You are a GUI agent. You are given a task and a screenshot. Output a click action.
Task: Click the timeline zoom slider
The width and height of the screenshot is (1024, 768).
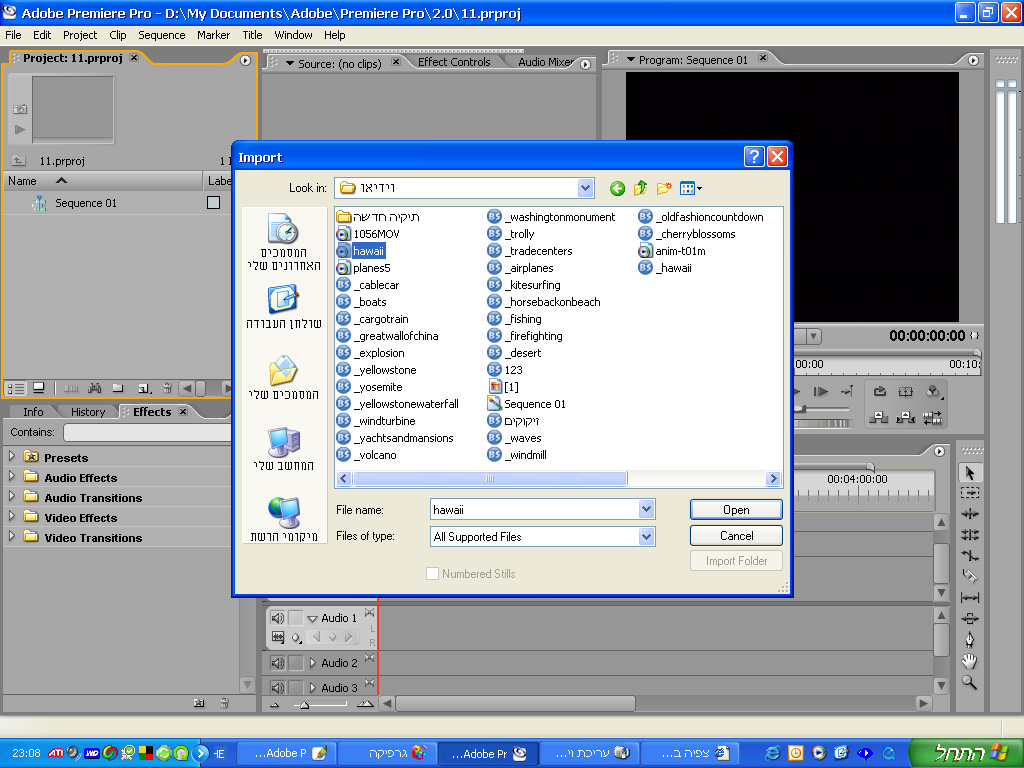305,705
